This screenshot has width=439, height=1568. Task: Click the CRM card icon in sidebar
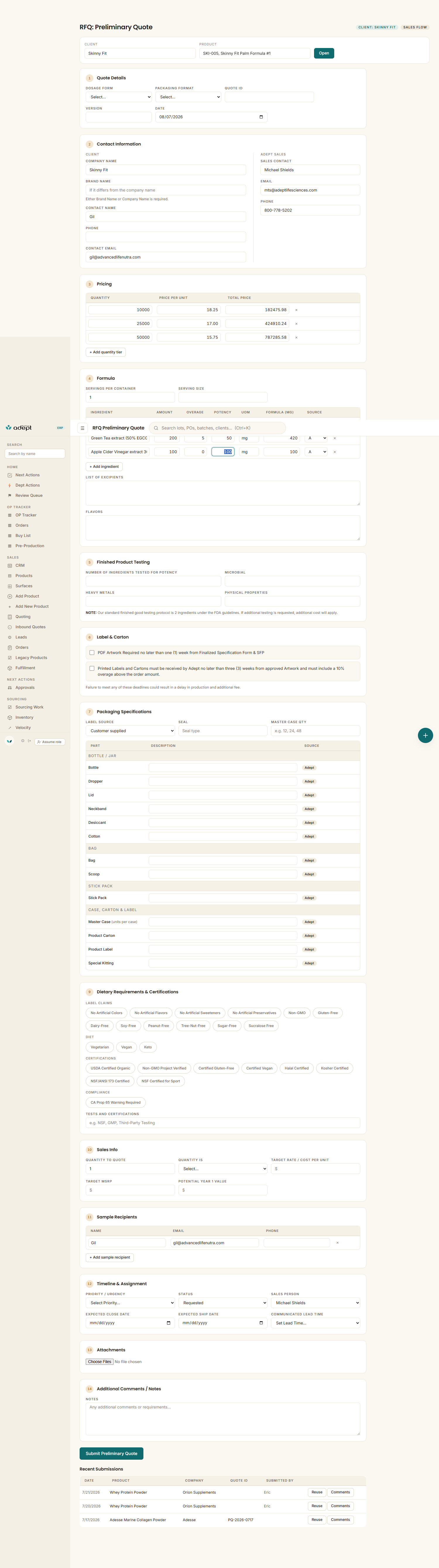pyautogui.click(x=10, y=566)
